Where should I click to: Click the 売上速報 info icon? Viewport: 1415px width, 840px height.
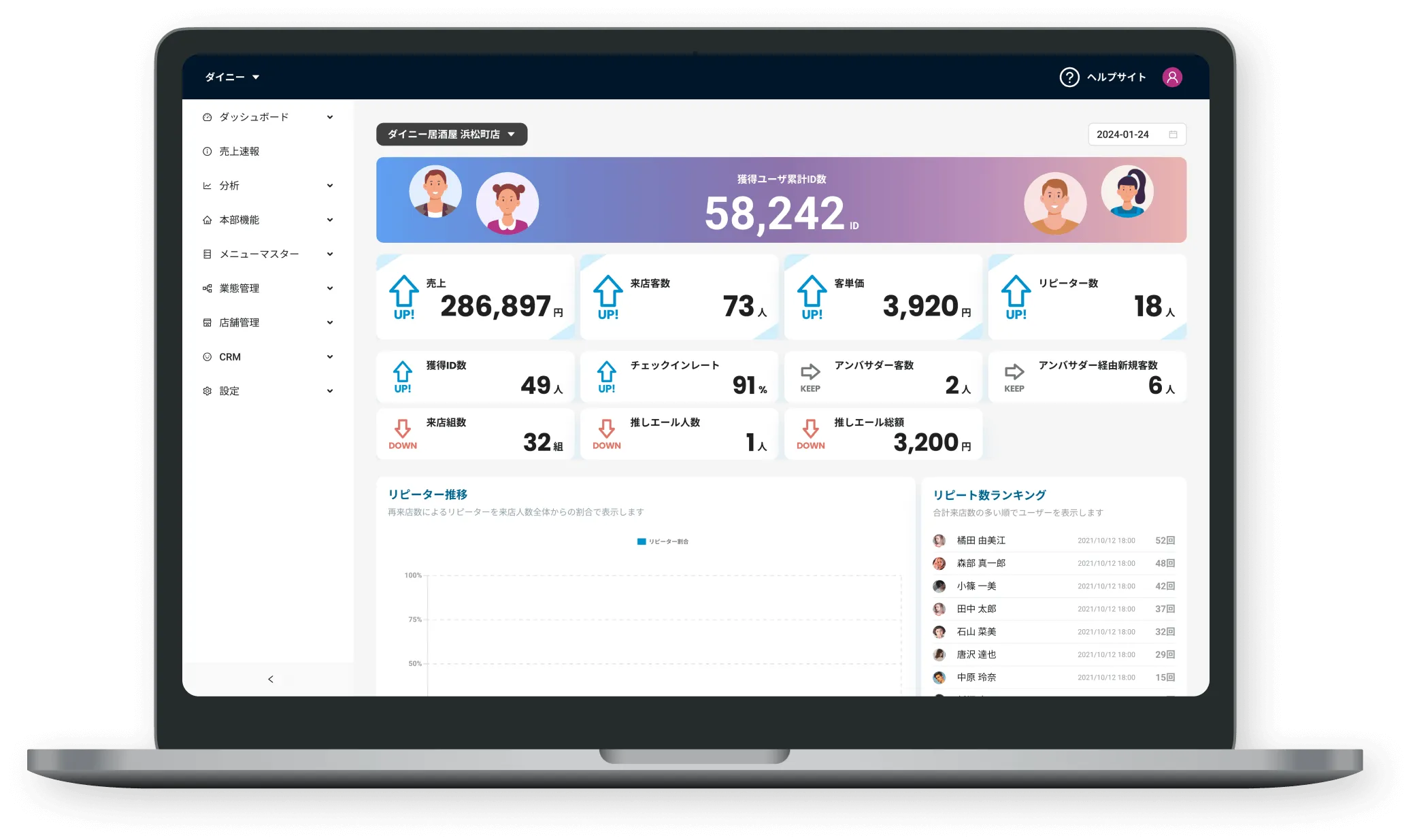click(207, 152)
